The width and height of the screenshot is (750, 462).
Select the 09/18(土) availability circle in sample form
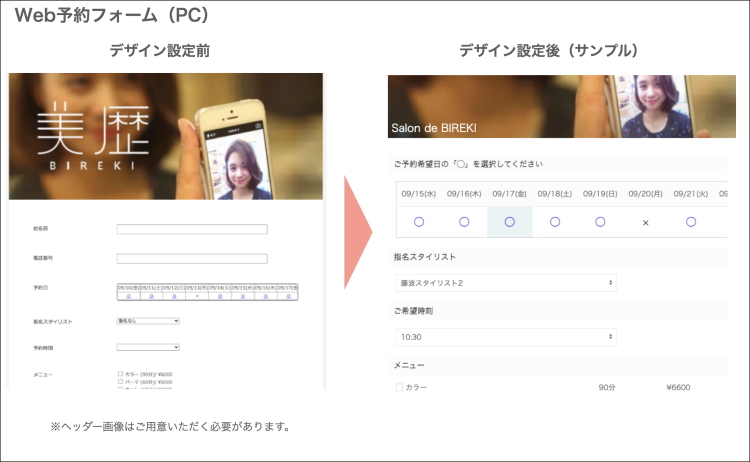[555, 222]
